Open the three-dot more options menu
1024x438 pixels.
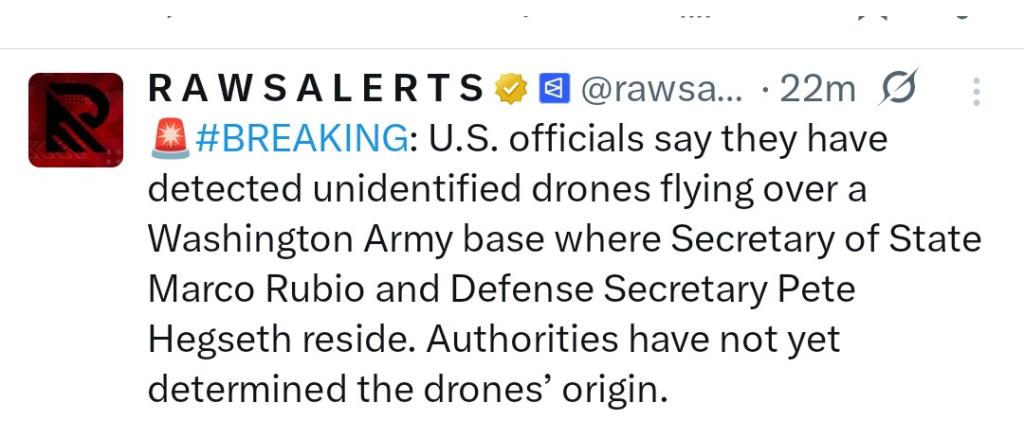coord(976,92)
